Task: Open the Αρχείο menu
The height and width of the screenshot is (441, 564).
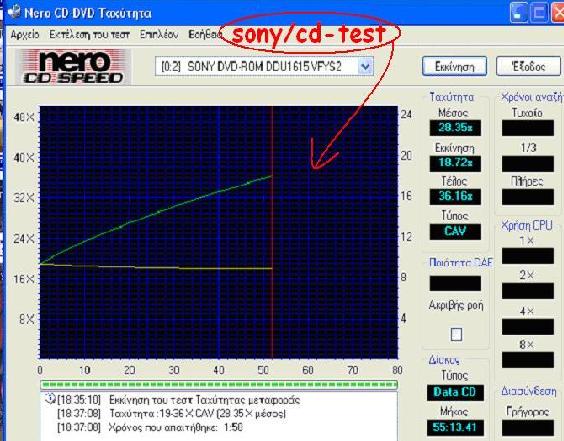Action: click(x=25, y=35)
